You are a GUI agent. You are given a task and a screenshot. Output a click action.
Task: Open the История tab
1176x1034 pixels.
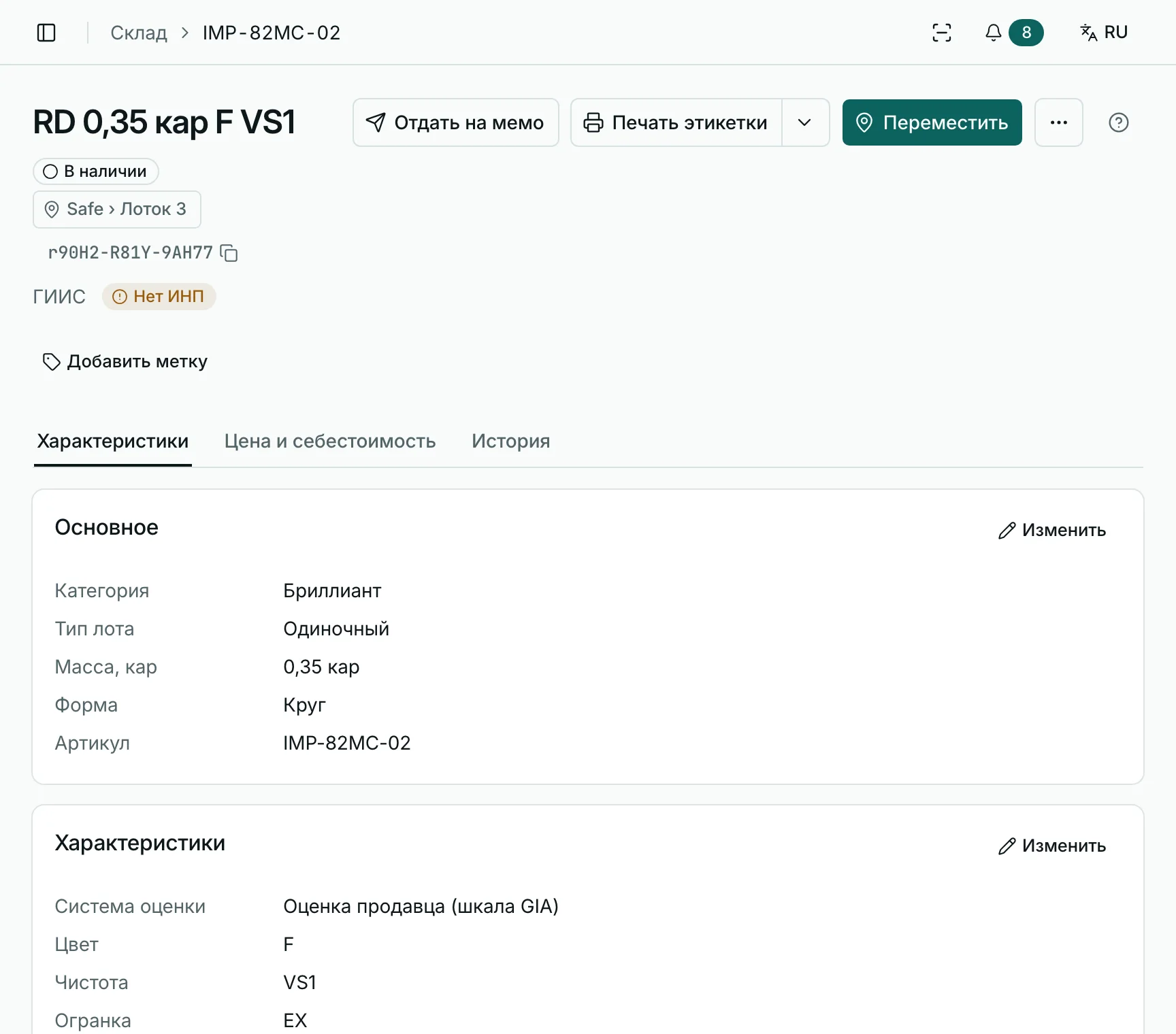[x=511, y=441]
